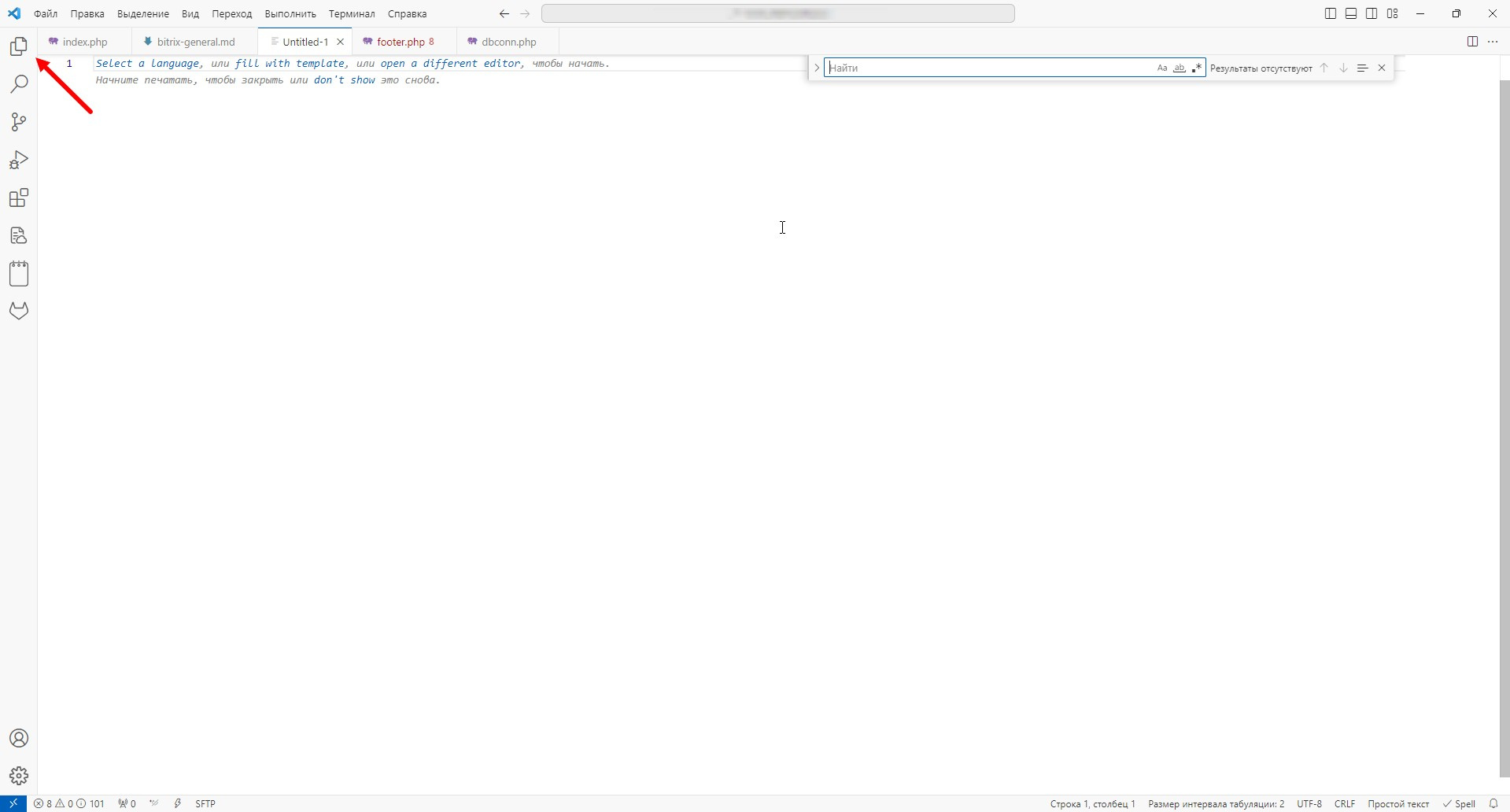The image size is (1510, 812).
Task: Open the Source Control view
Action: pyautogui.click(x=19, y=122)
